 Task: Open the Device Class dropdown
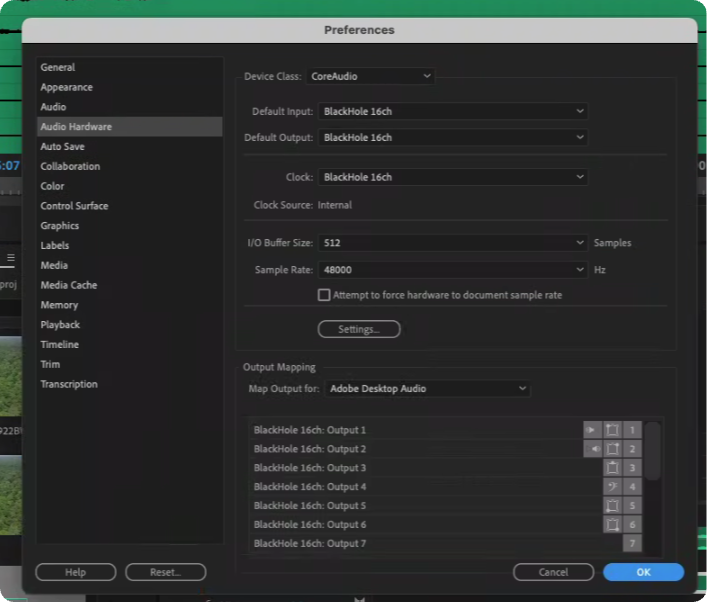(370, 76)
